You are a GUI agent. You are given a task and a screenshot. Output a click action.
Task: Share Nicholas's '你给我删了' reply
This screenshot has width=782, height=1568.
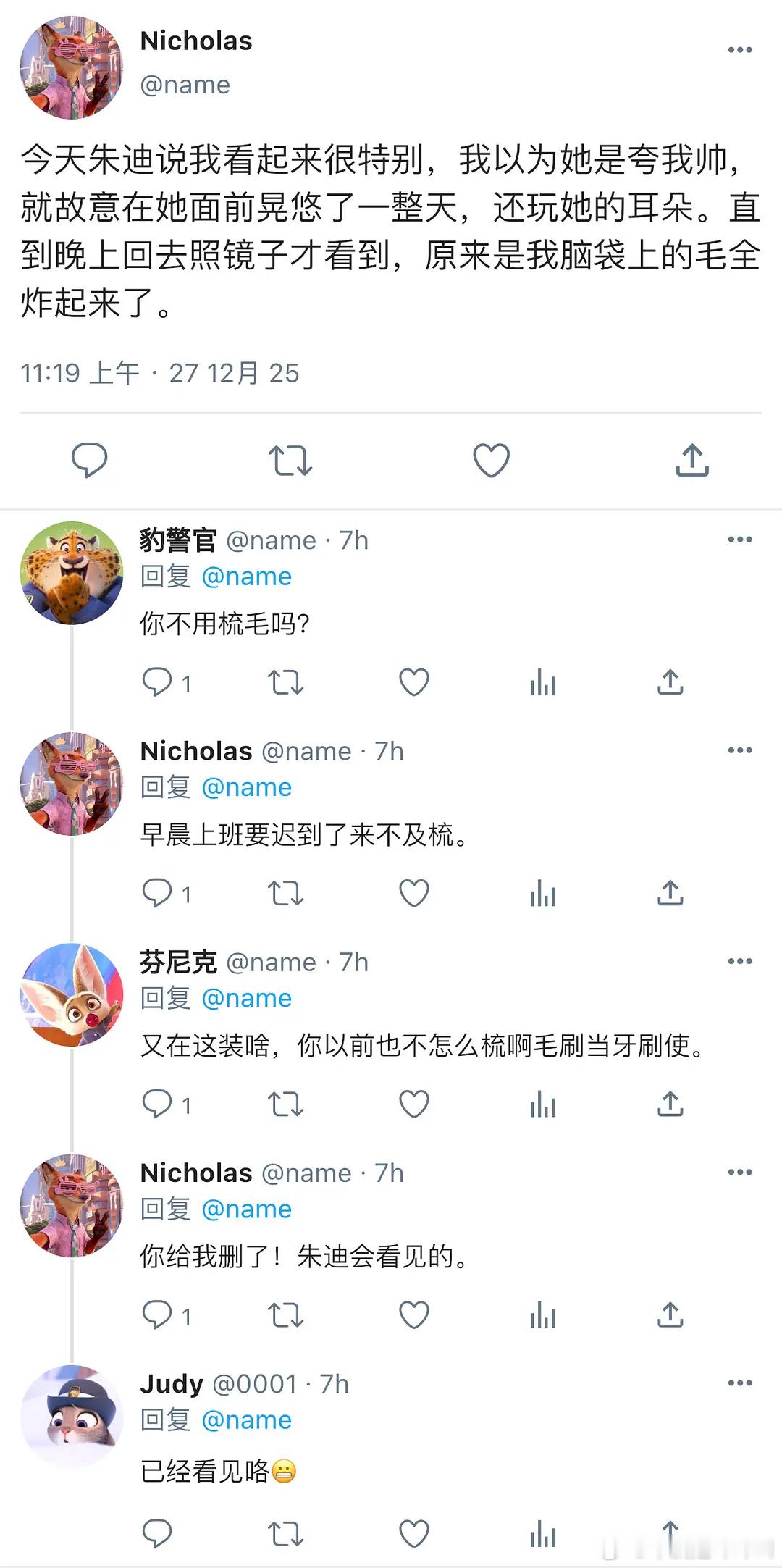[x=670, y=1315]
